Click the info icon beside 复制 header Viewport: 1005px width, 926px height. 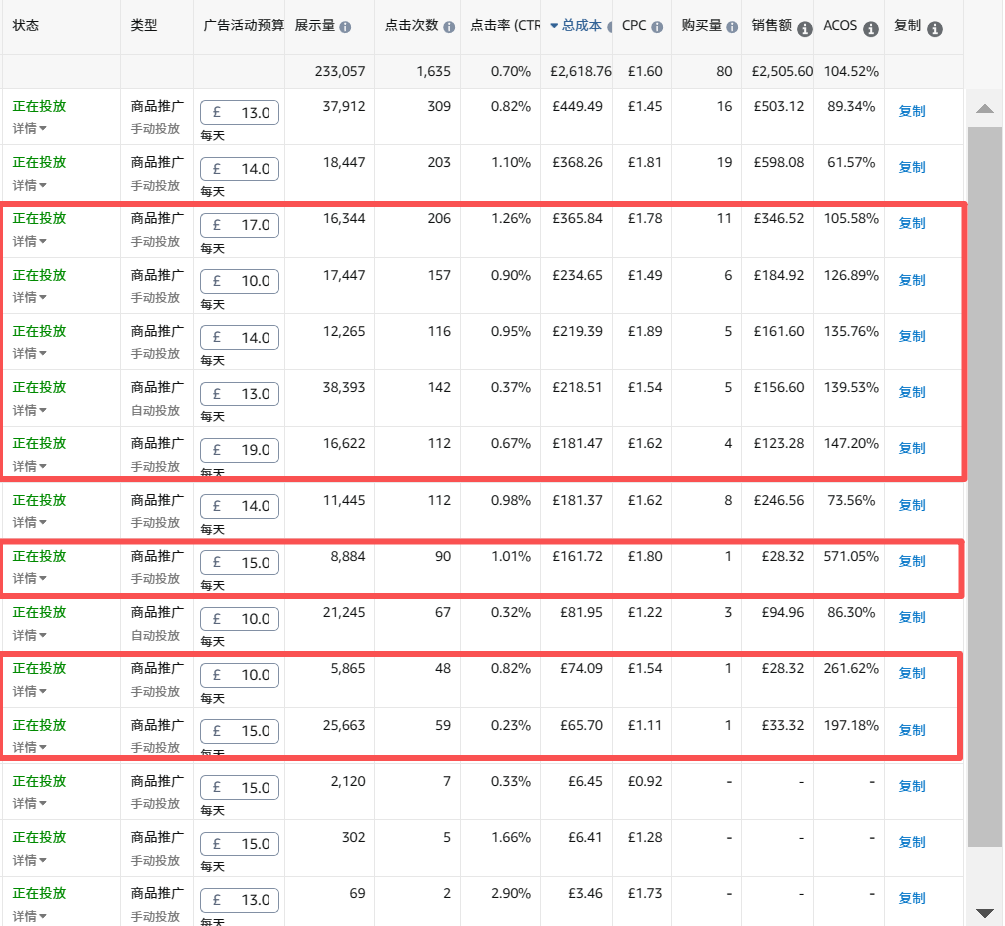tap(935, 29)
